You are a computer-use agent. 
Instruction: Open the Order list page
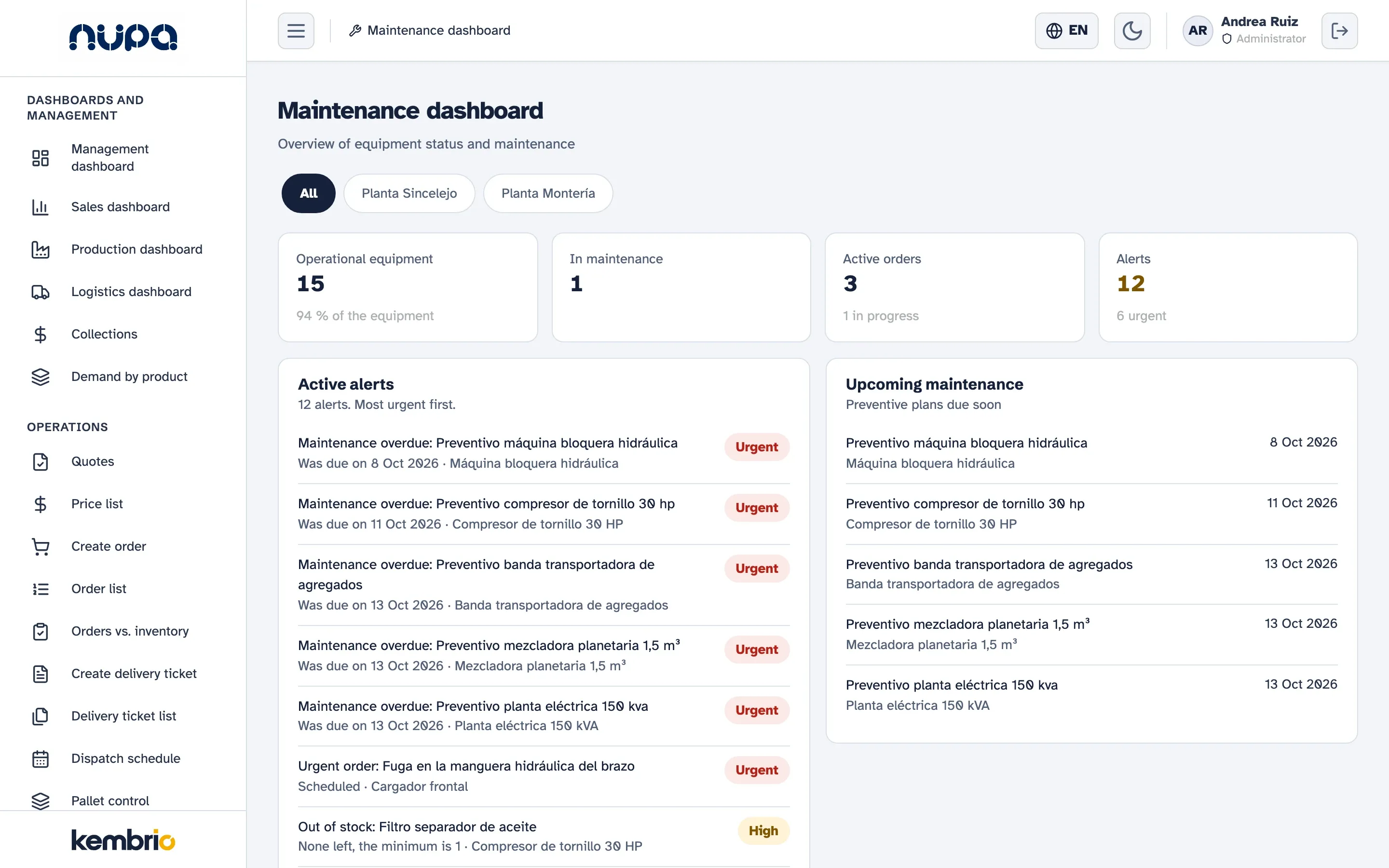coord(99,589)
